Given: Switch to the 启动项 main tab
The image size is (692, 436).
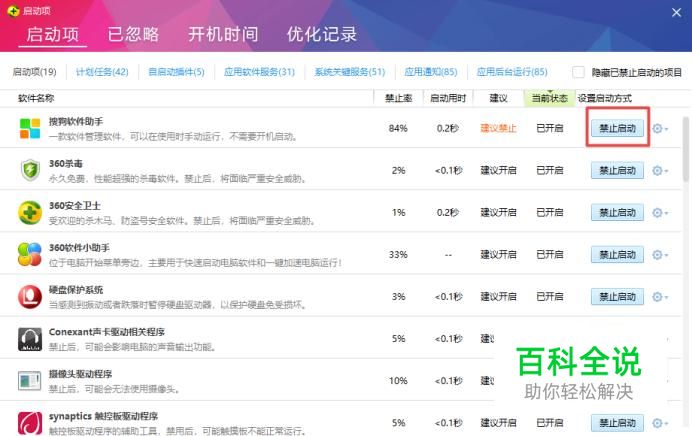Looking at the screenshot, I should pyautogui.click(x=53, y=34).
